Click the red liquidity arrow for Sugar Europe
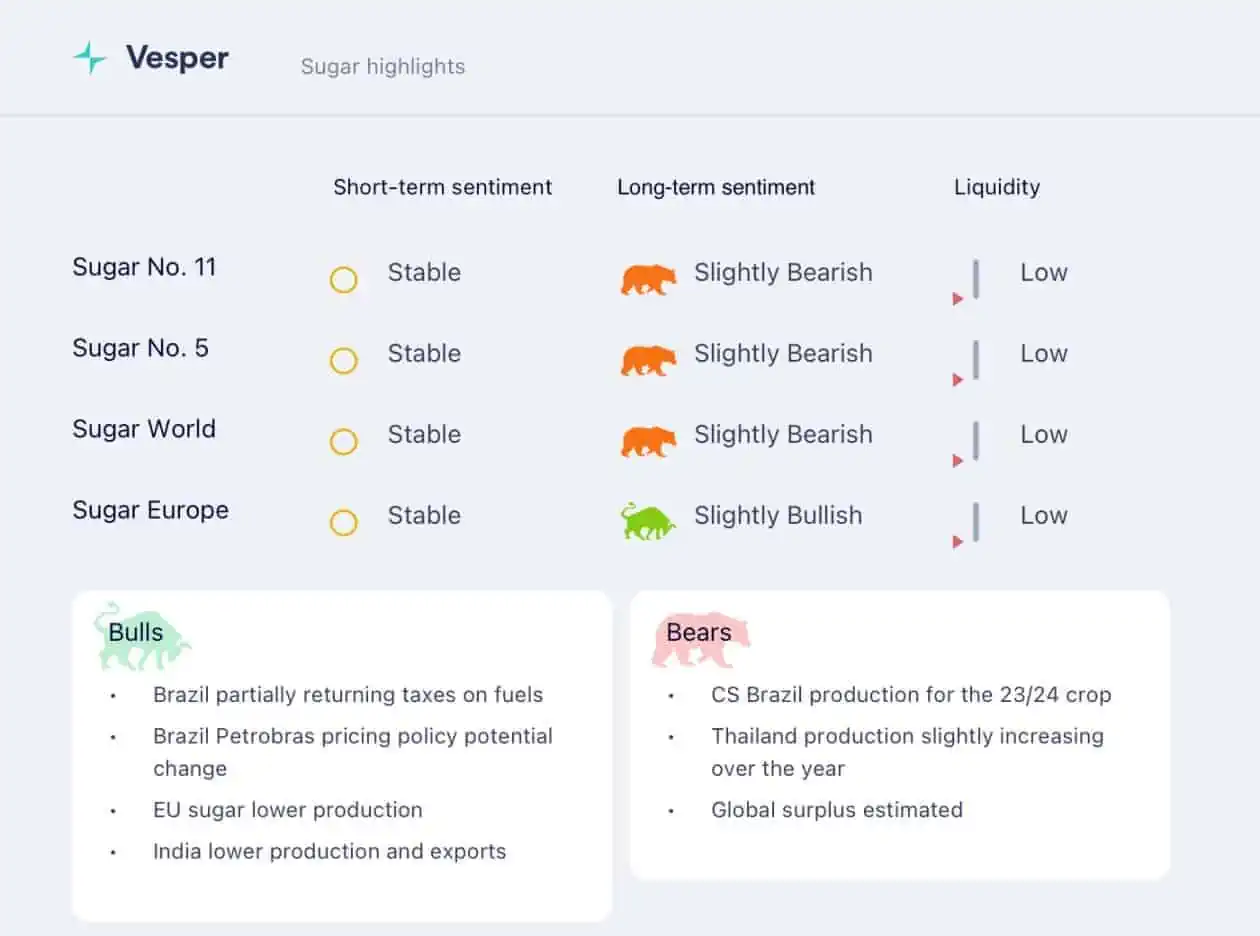This screenshot has height=936, width=1260. coord(958,542)
